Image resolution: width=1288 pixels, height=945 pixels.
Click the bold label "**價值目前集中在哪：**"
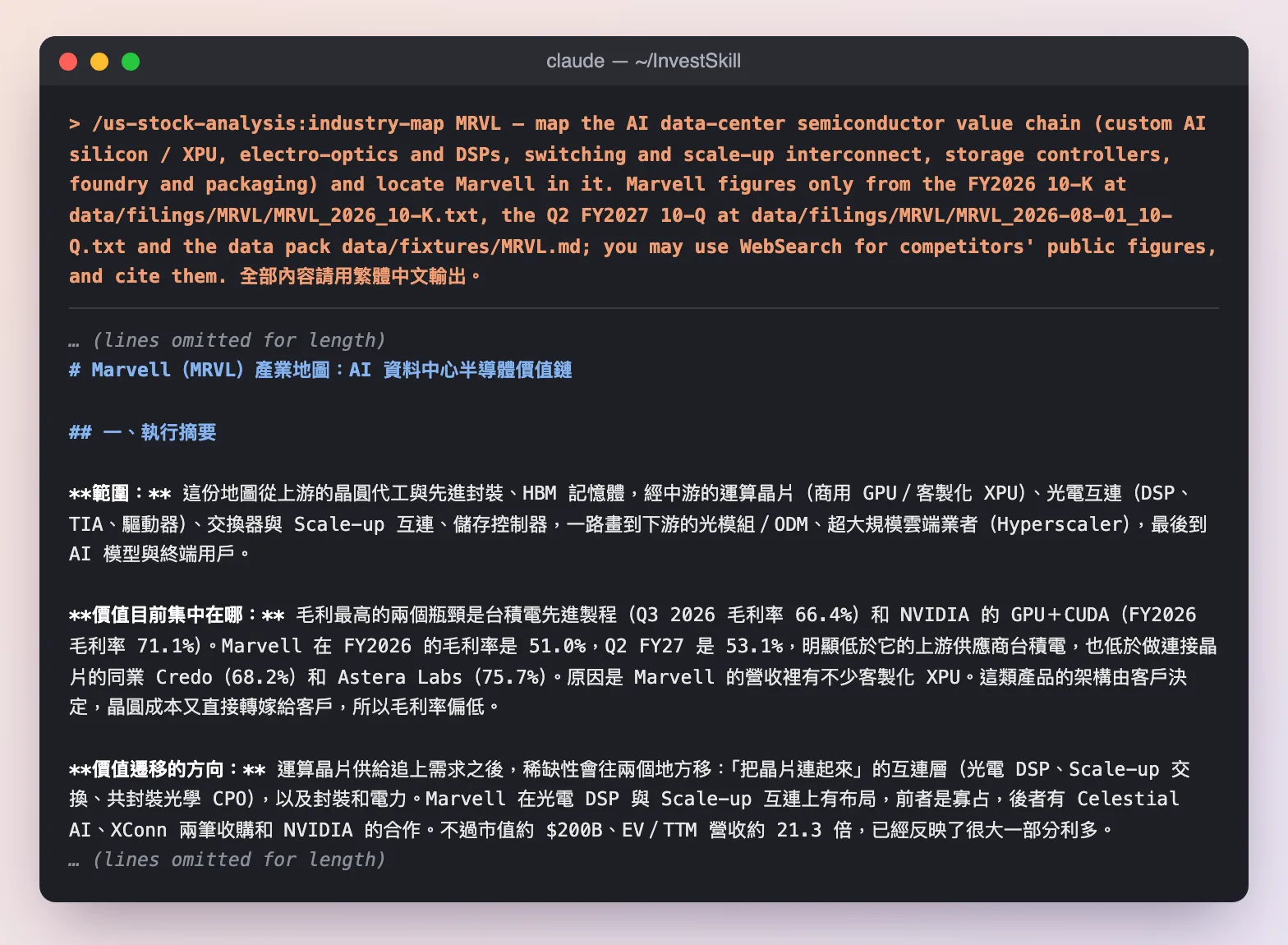click(x=177, y=615)
